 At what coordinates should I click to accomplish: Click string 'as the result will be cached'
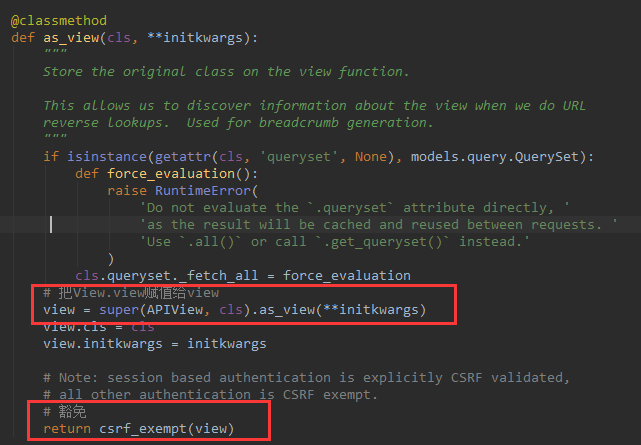[379, 225]
